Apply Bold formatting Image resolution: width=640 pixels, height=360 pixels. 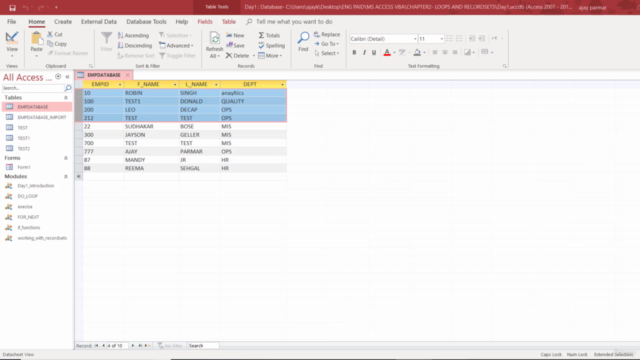coord(354,52)
